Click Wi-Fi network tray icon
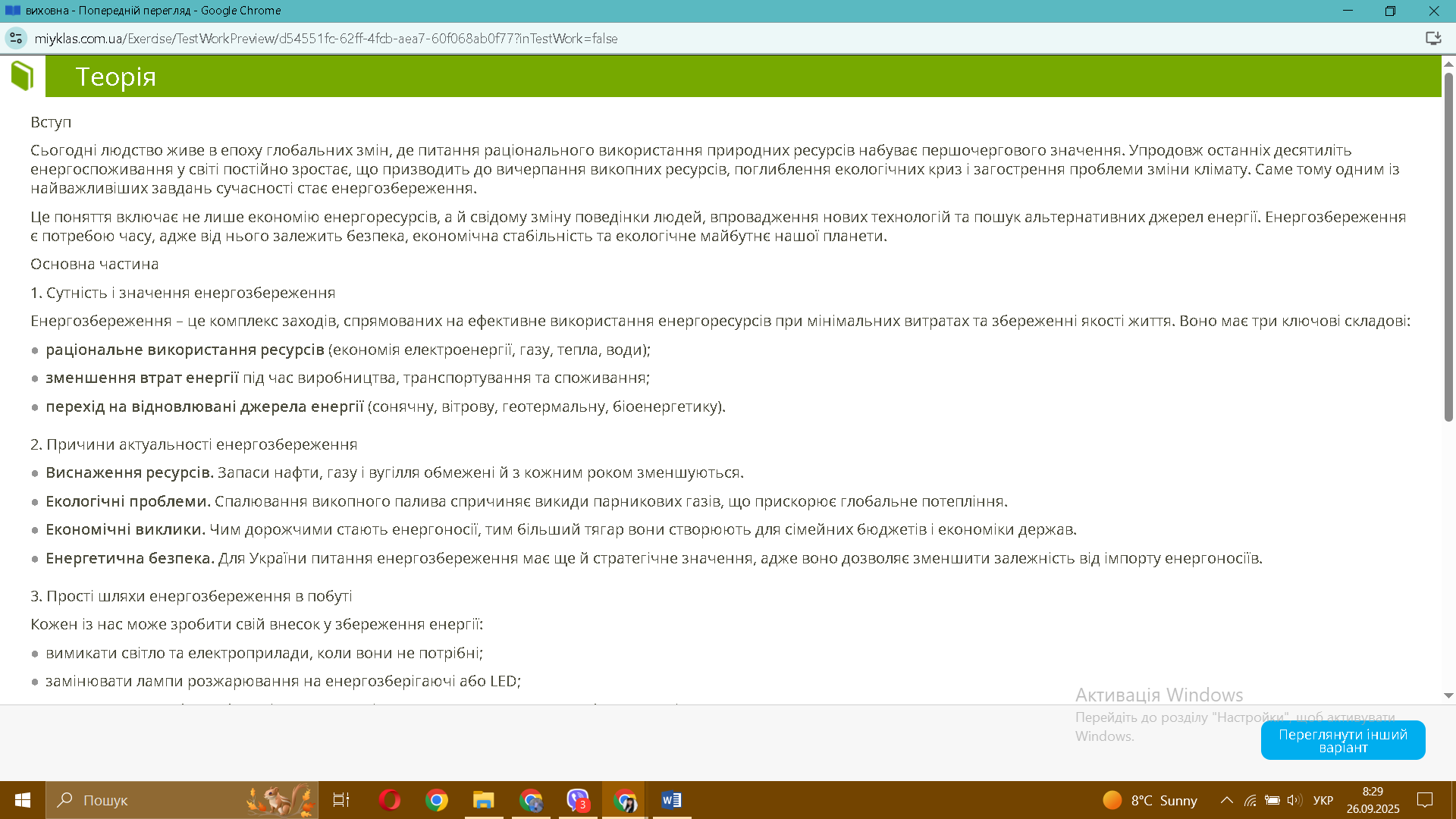 click(x=1250, y=800)
